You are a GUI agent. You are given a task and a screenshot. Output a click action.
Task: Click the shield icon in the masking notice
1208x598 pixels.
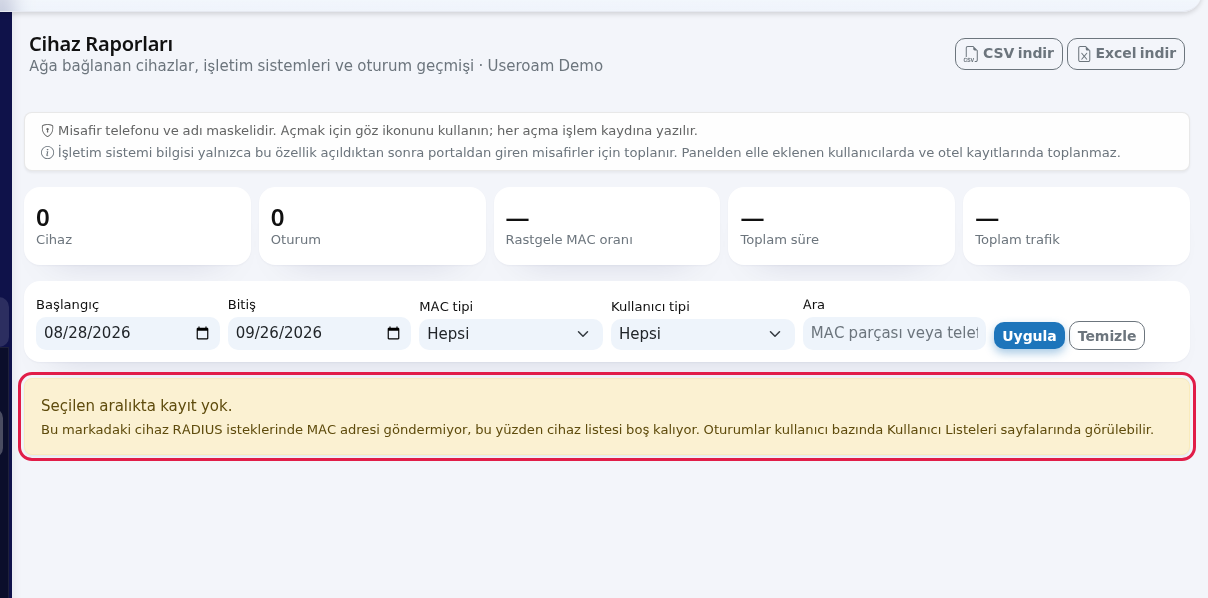(47, 131)
